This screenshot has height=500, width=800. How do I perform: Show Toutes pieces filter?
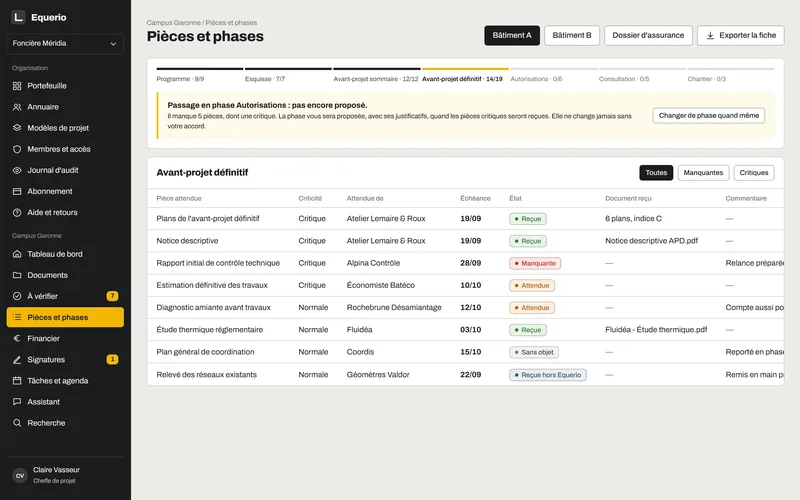coord(656,172)
